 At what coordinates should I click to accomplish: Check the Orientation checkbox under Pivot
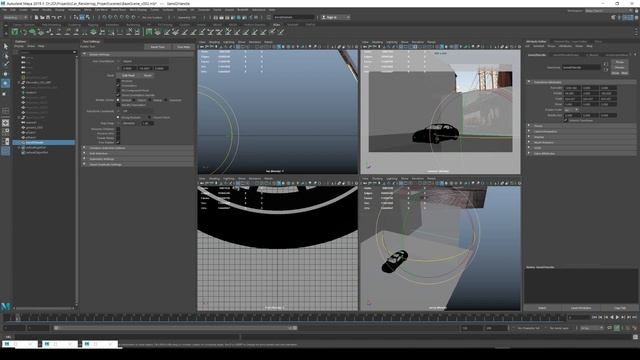click(x=118, y=86)
